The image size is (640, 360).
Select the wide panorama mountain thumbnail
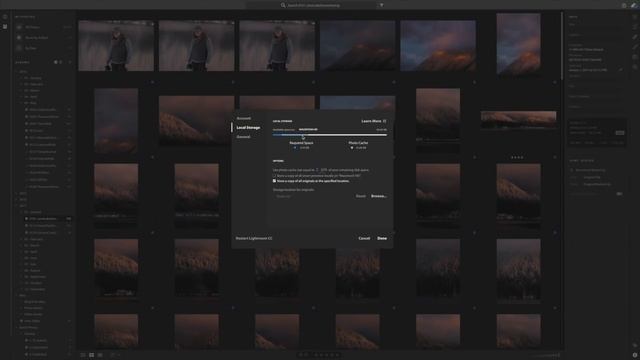tap(518, 120)
